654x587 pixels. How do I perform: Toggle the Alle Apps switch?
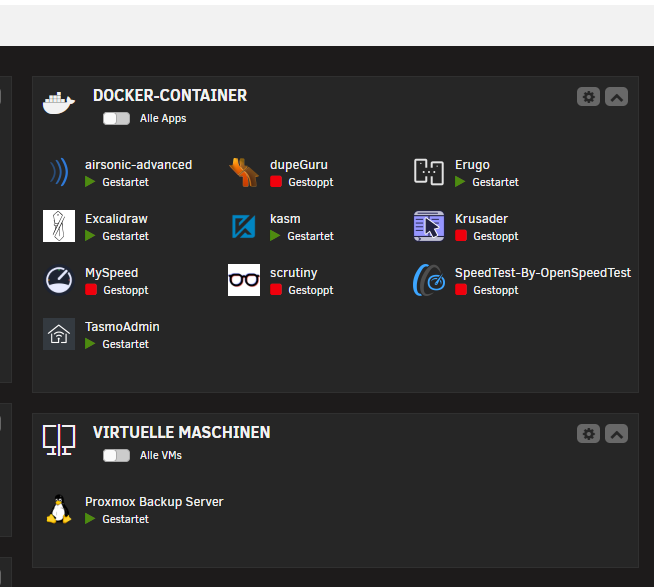click(x=116, y=118)
